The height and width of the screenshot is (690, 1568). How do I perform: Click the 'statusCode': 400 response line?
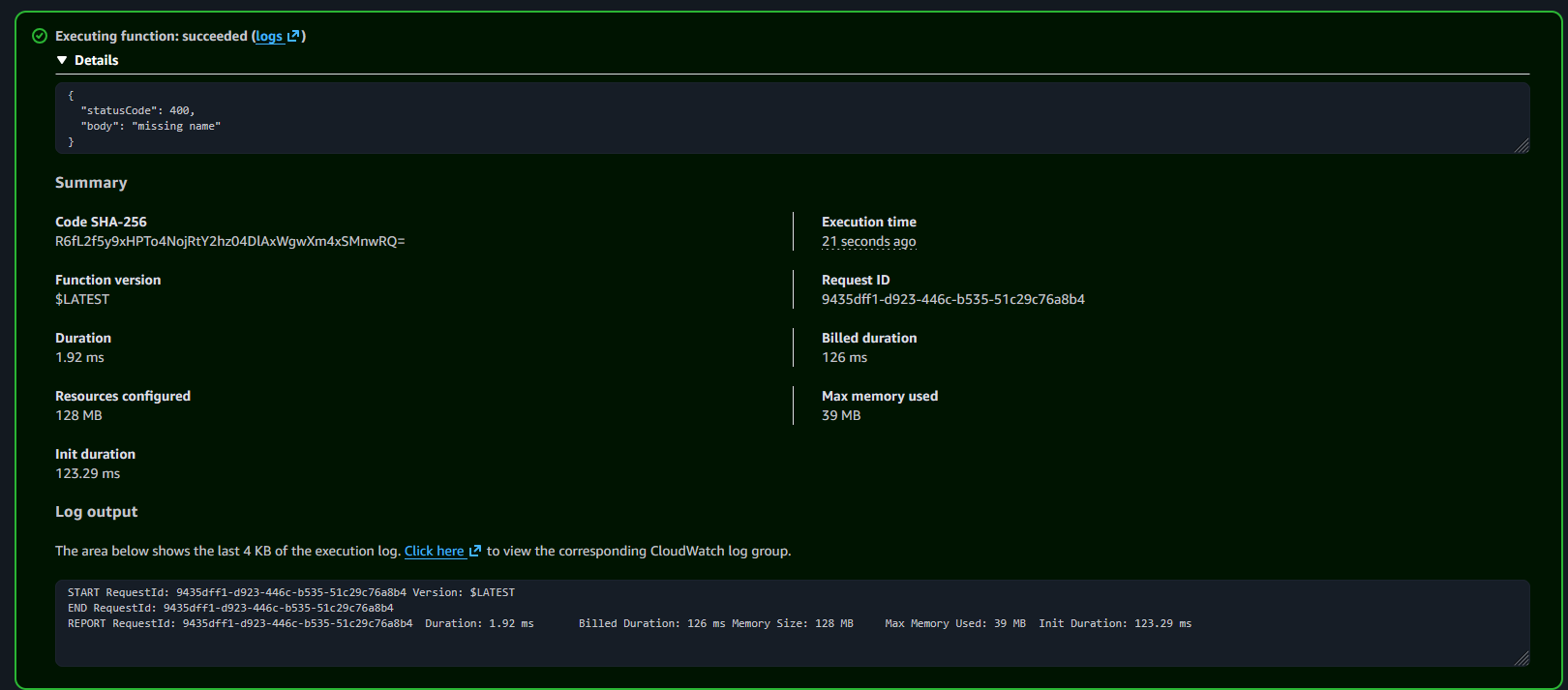(137, 110)
